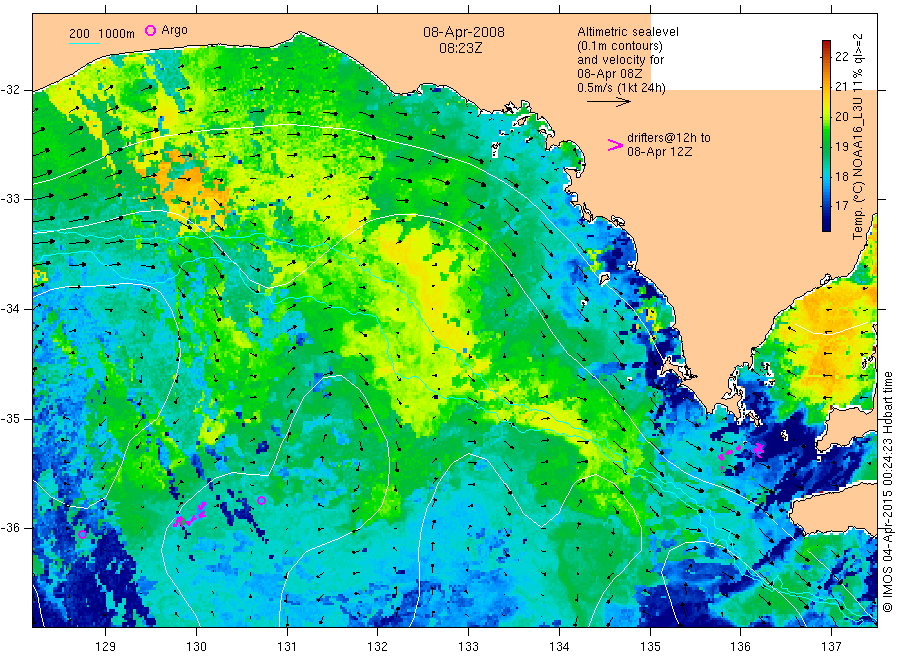
Task: Click the magenta drifter track near 136E
Action: [x=742, y=452]
